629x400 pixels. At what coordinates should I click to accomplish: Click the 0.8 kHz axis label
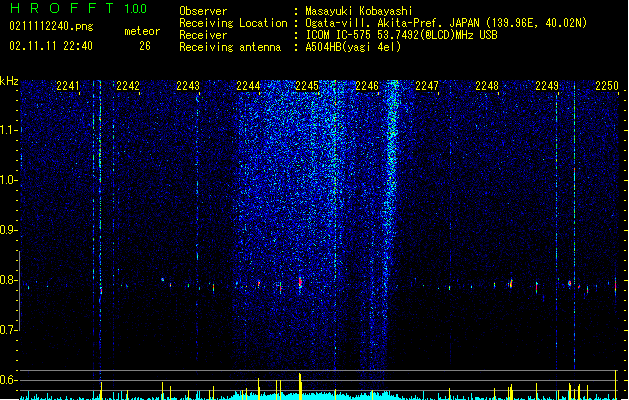tap(8, 280)
